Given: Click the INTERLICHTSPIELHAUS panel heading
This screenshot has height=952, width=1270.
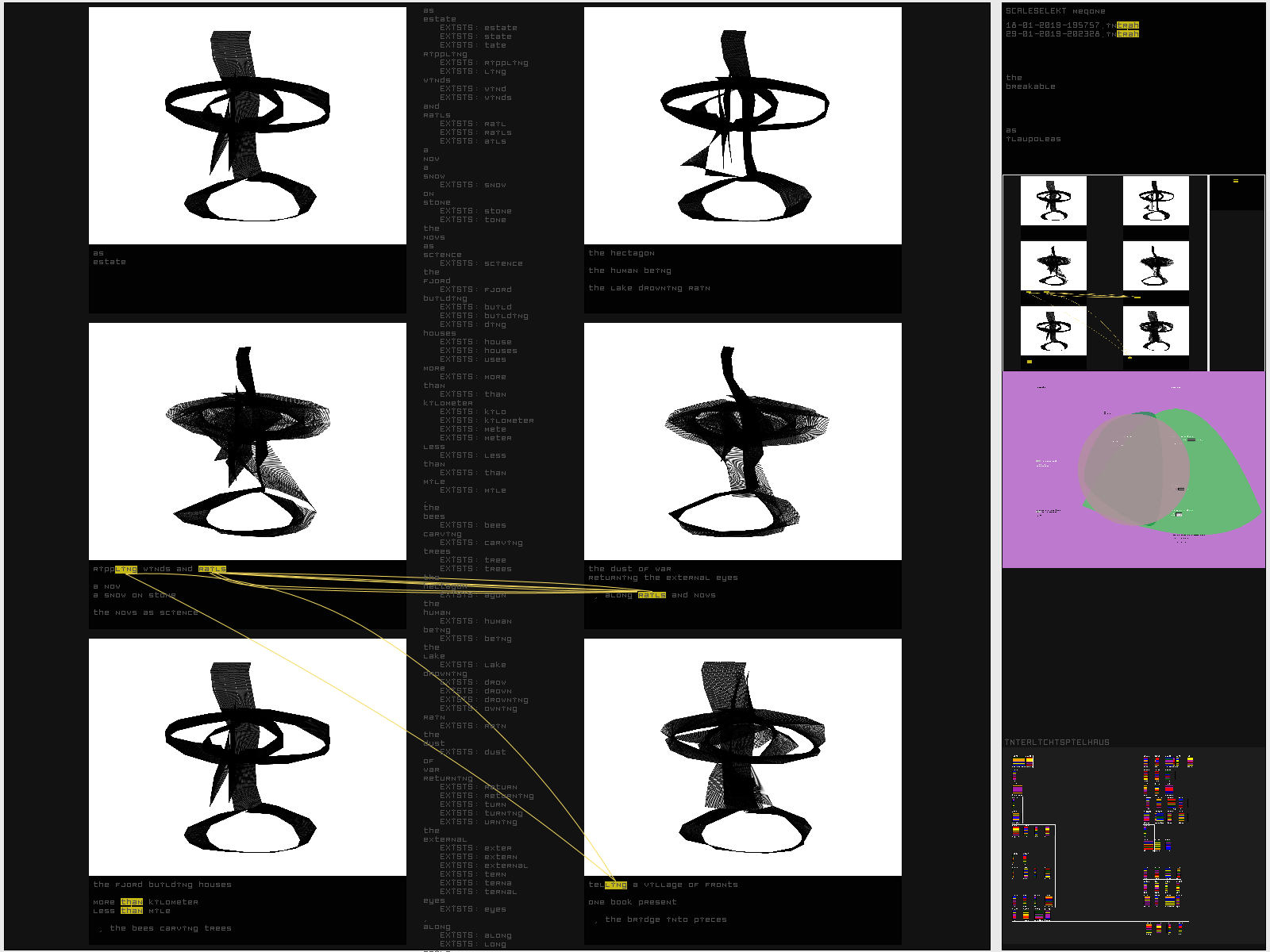Looking at the screenshot, I should pos(1056,743).
